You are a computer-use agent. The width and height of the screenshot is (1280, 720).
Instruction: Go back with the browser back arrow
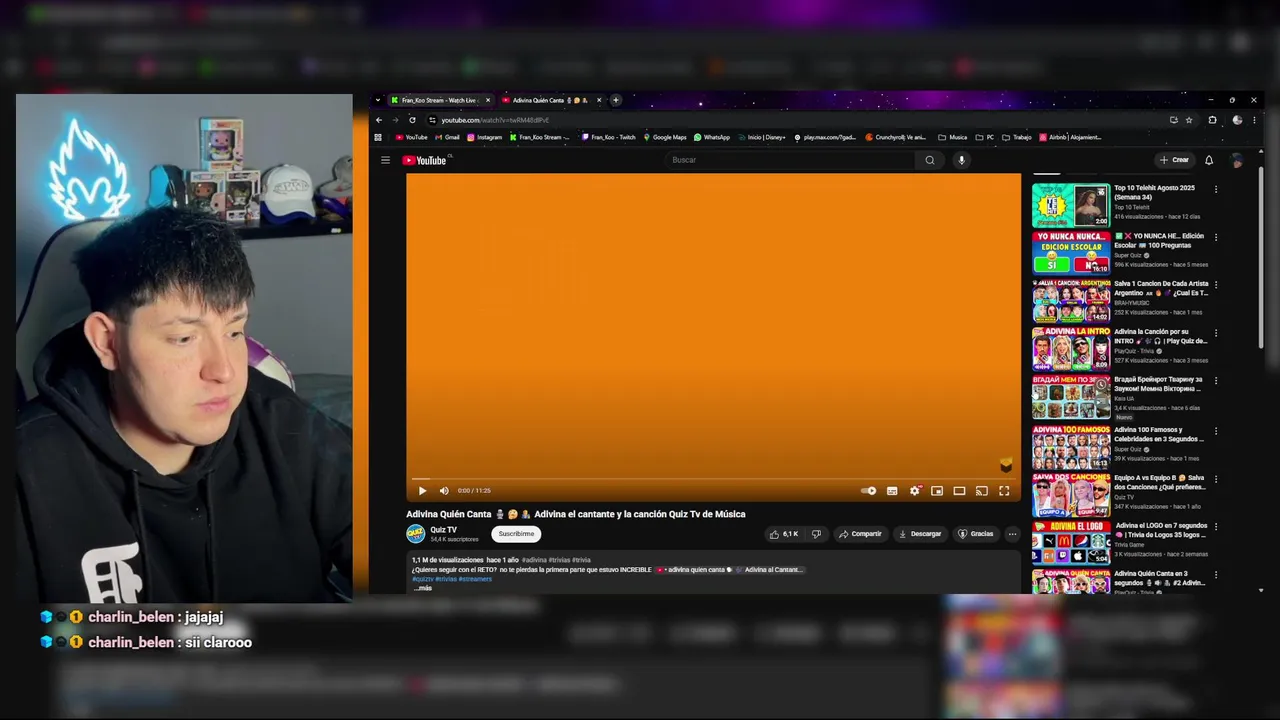tap(378, 120)
